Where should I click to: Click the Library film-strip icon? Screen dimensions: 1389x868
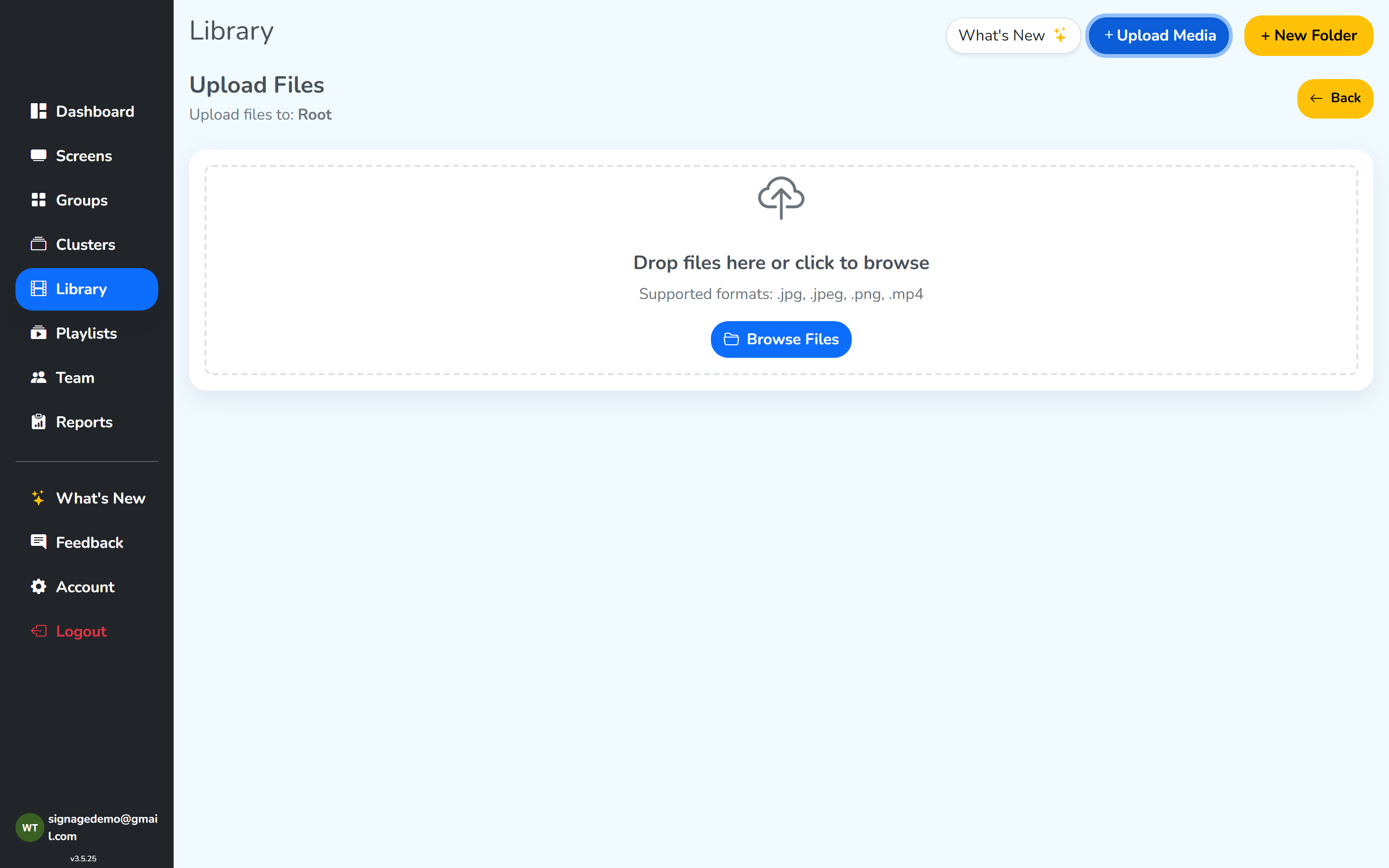39,289
